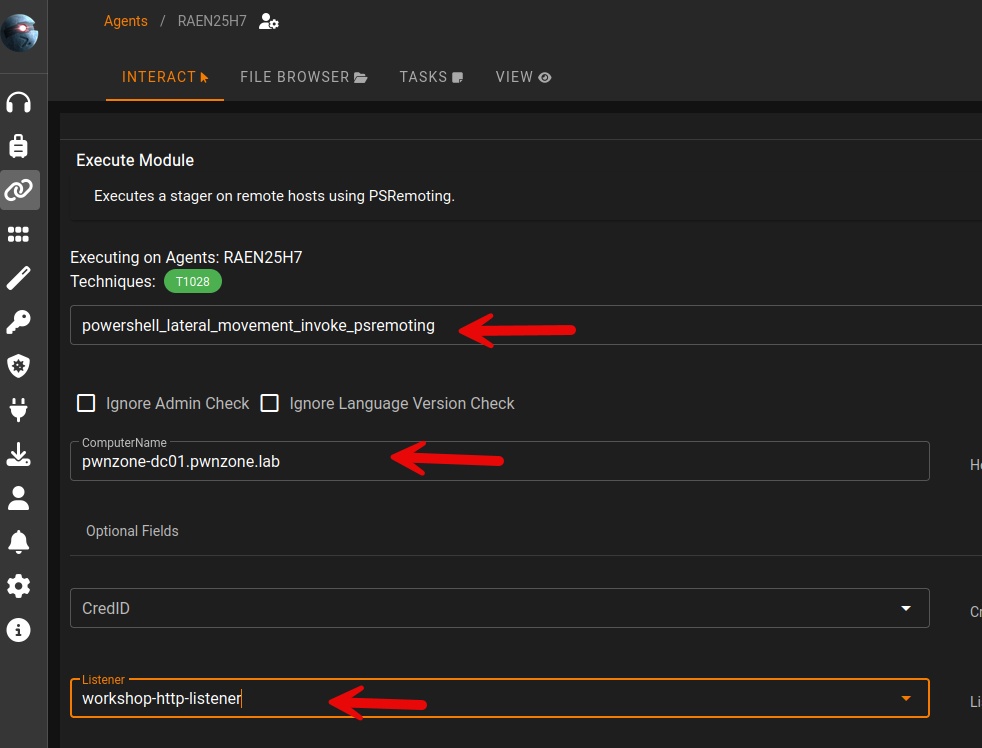Open the View tab

523,77
